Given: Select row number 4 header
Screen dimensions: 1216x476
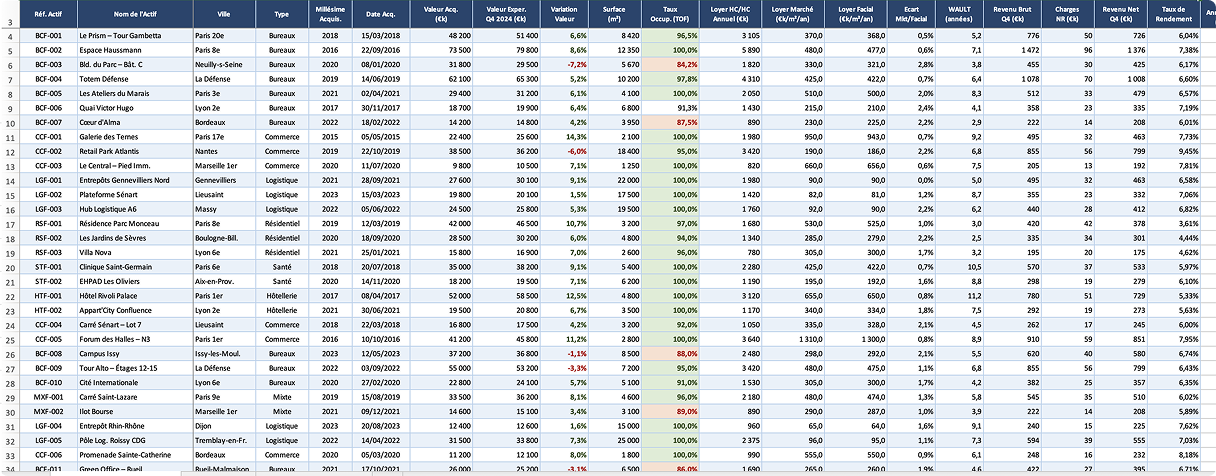Looking at the screenshot, I should tap(10, 35).
